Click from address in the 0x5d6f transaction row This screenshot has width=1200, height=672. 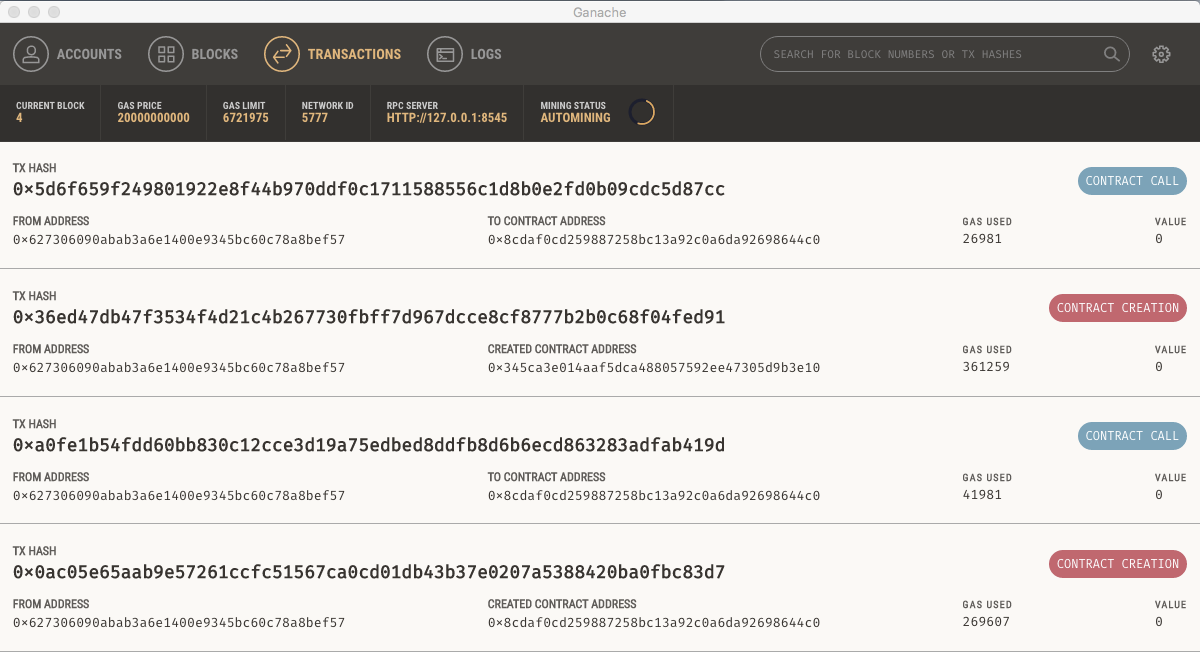point(179,239)
